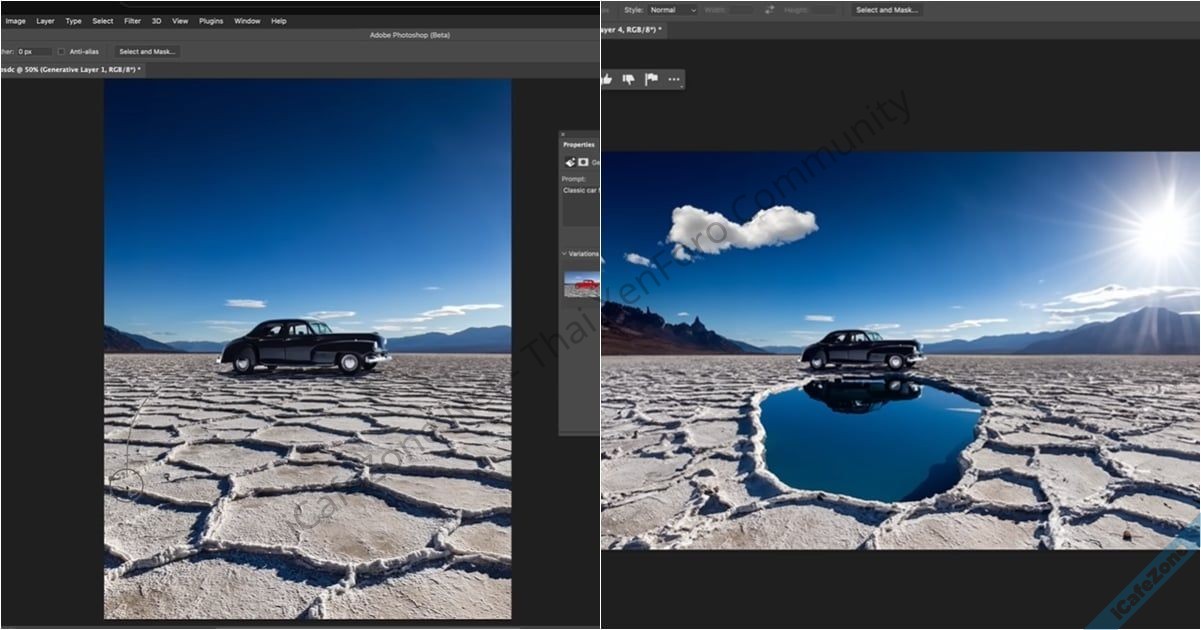Viewport: 1201px width, 630px height.
Task: Select the red car variation thumbnail
Action: point(582,285)
